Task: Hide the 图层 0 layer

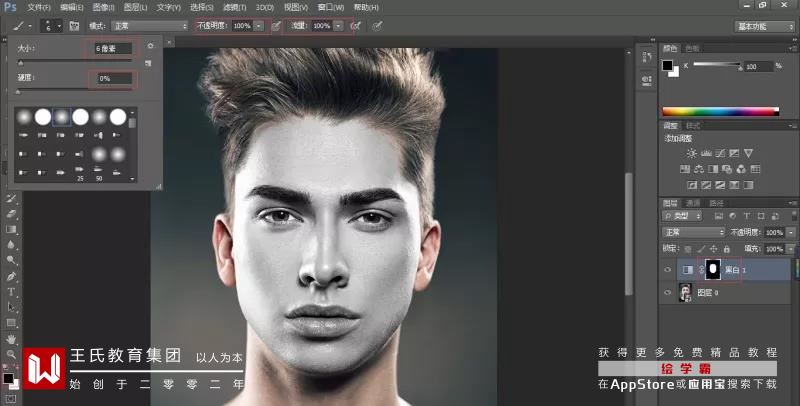Action: [x=667, y=293]
